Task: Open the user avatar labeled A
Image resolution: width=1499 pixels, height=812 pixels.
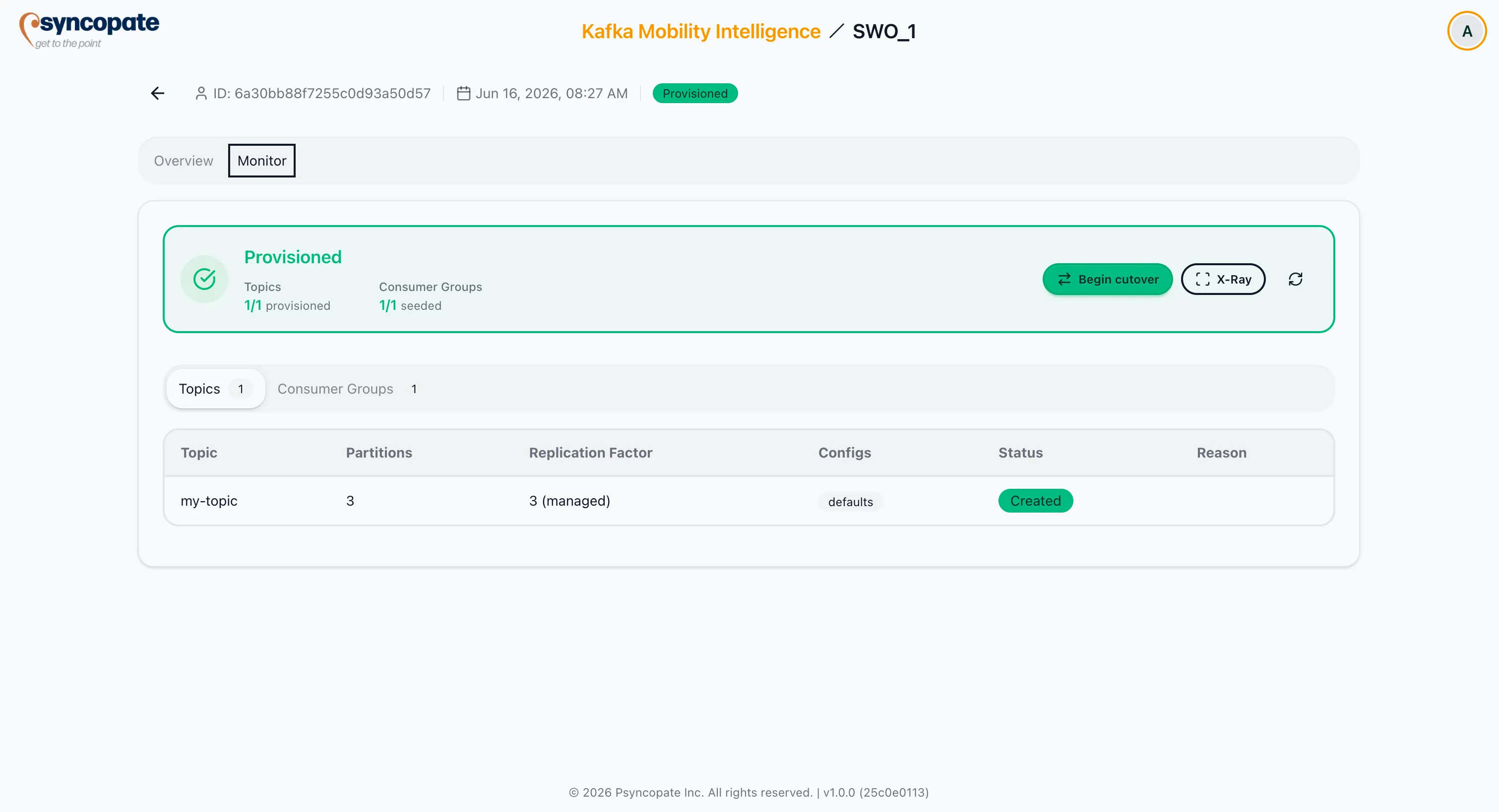Action: (1466, 31)
